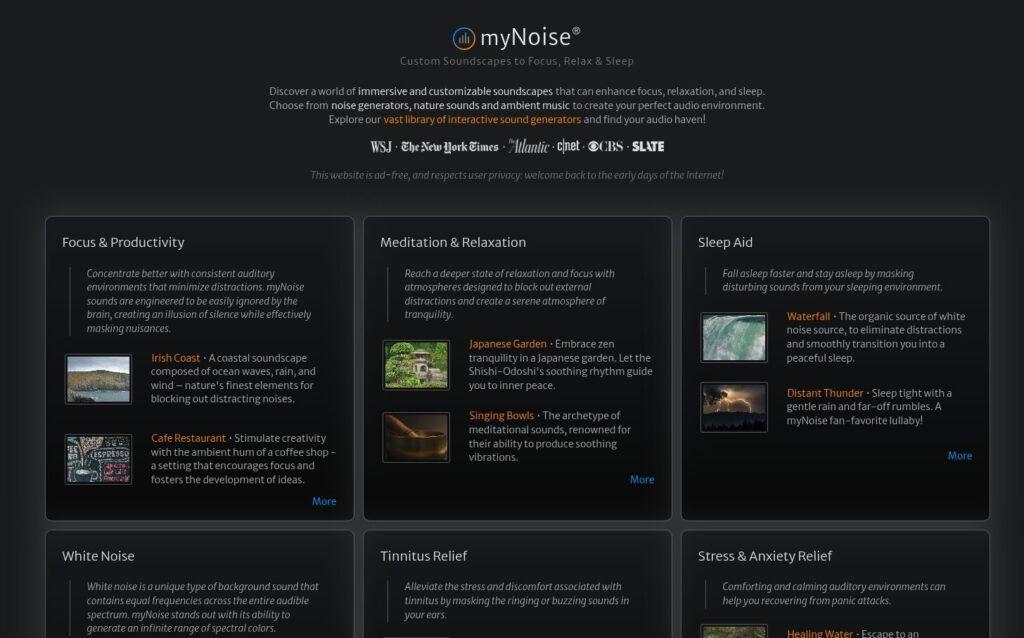Click the Reach a deeper state quote text
1024x638 pixels.
(x=509, y=294)
